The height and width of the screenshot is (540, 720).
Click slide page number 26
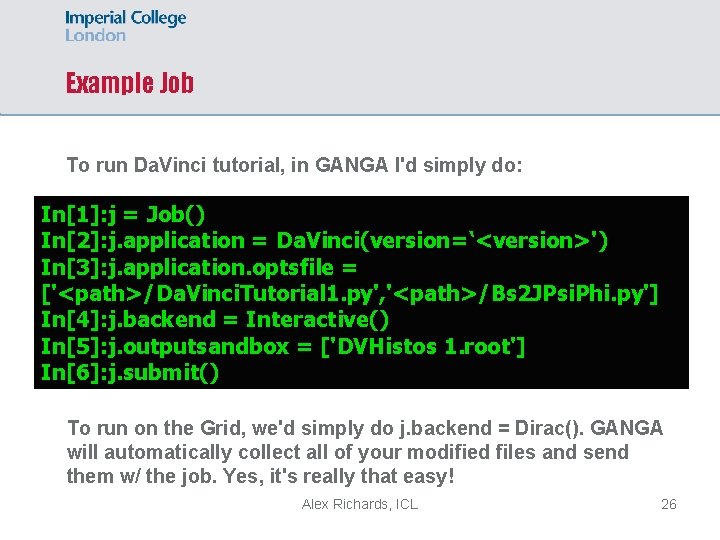pyautogui.click(x=669, y=504)
